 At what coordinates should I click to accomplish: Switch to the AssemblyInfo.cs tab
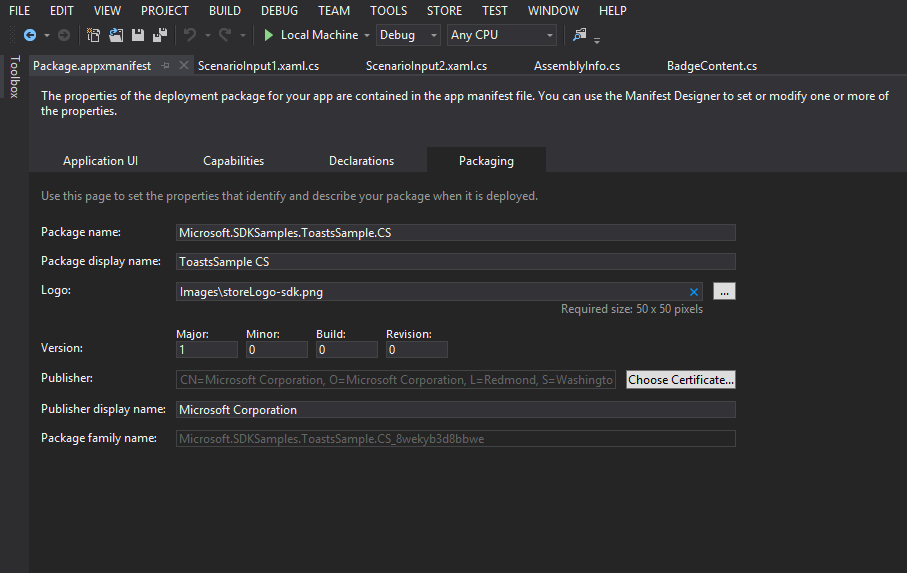coord(577,66)
